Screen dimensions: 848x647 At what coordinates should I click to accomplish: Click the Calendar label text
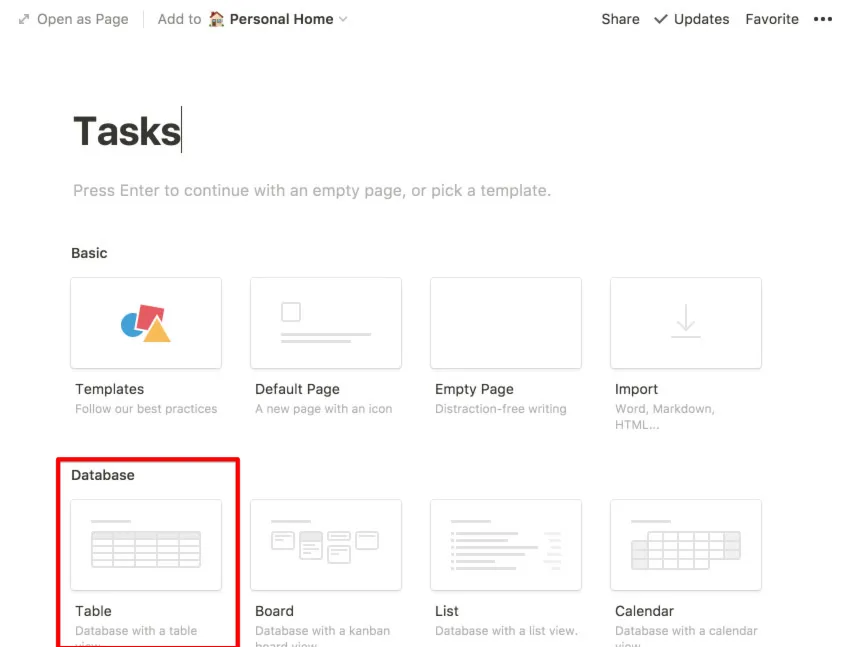(x=644, y=611)
